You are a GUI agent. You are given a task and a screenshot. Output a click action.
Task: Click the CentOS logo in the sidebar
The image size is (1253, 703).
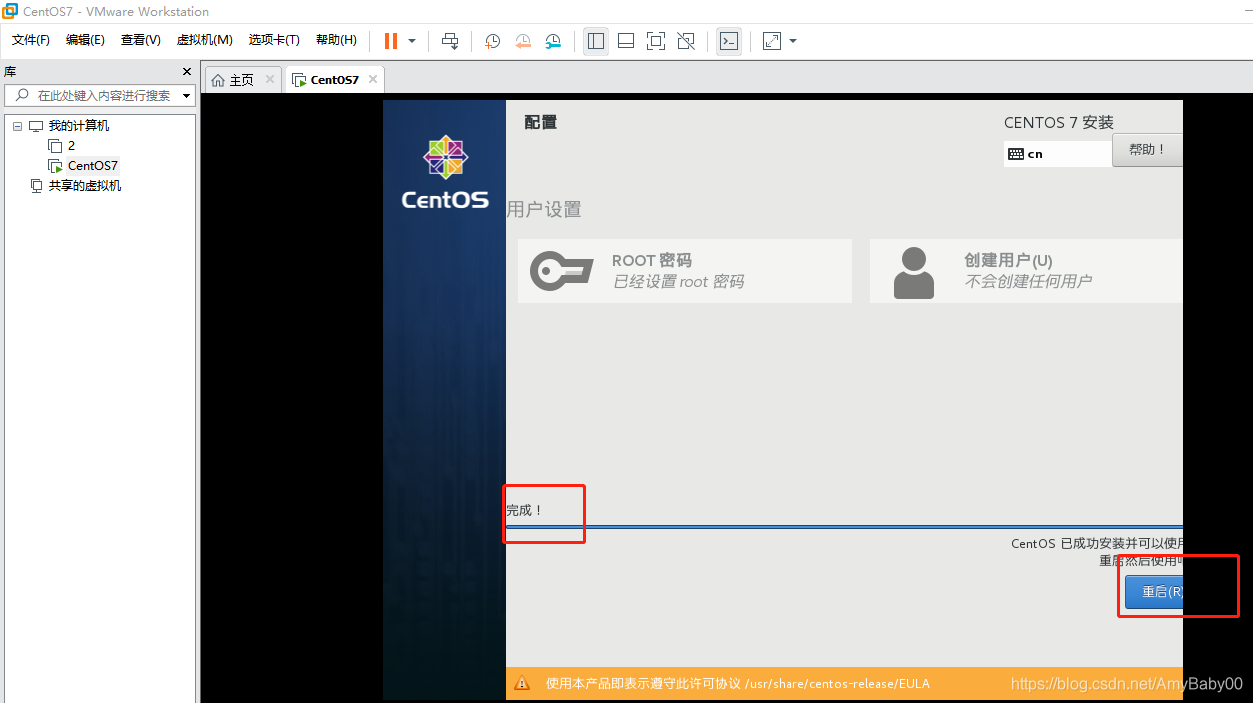coord(445,173)
